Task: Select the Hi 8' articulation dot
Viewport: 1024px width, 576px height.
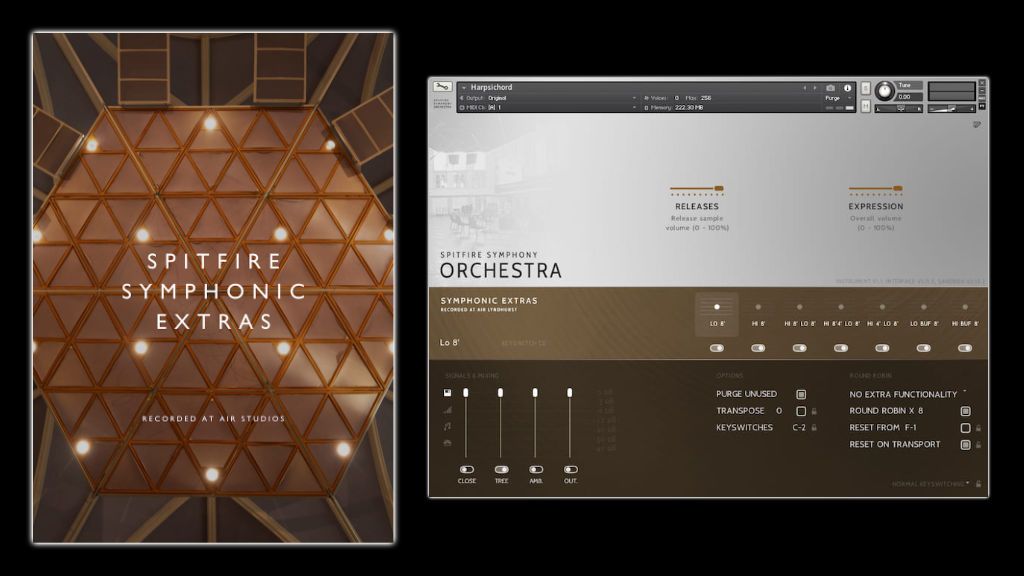Action: [x=758, y=307]
